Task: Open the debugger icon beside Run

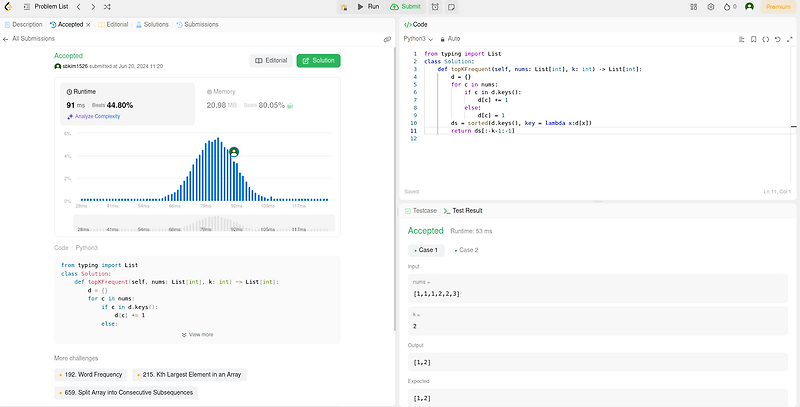Action: 344,7
